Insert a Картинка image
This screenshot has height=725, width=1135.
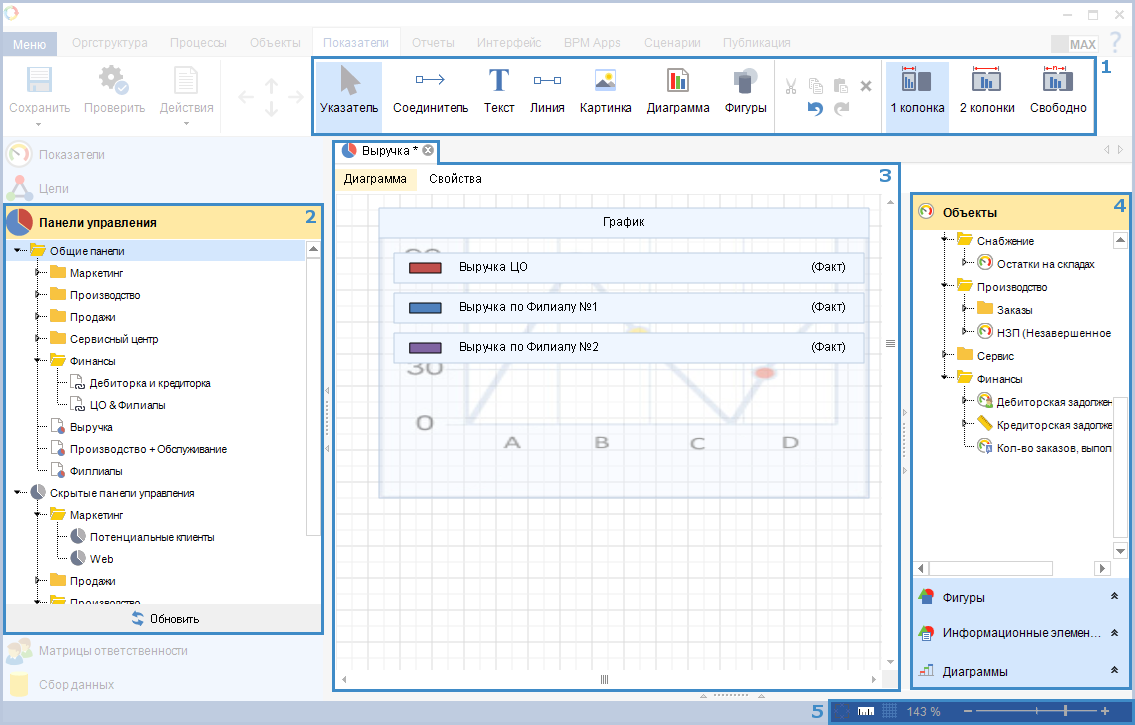605,92
